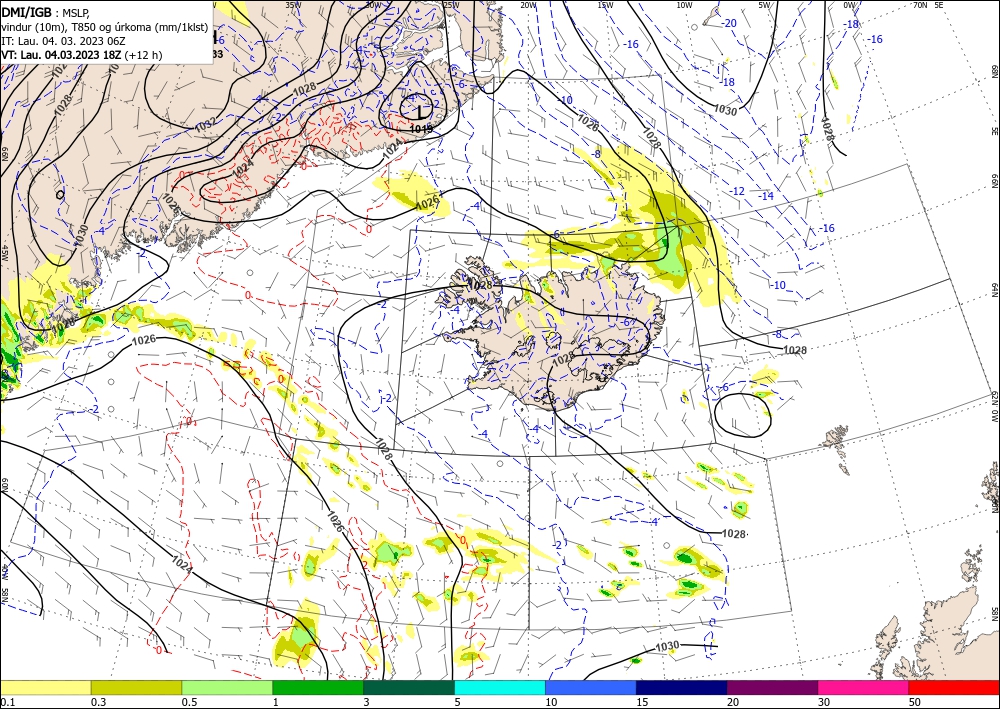This screenshot has height=709, width=1000.
Task: Click the "35W" longitude label
Action: point(293,5)
